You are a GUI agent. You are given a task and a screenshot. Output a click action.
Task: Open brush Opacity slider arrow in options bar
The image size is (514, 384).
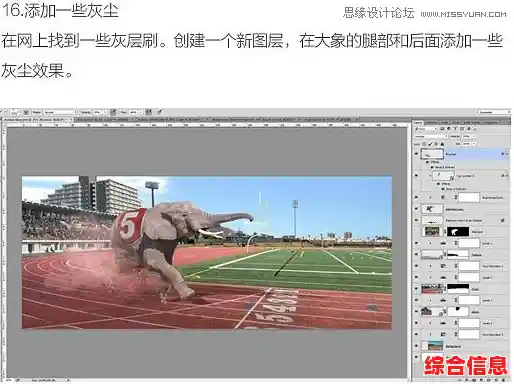[x=105, y=112]
